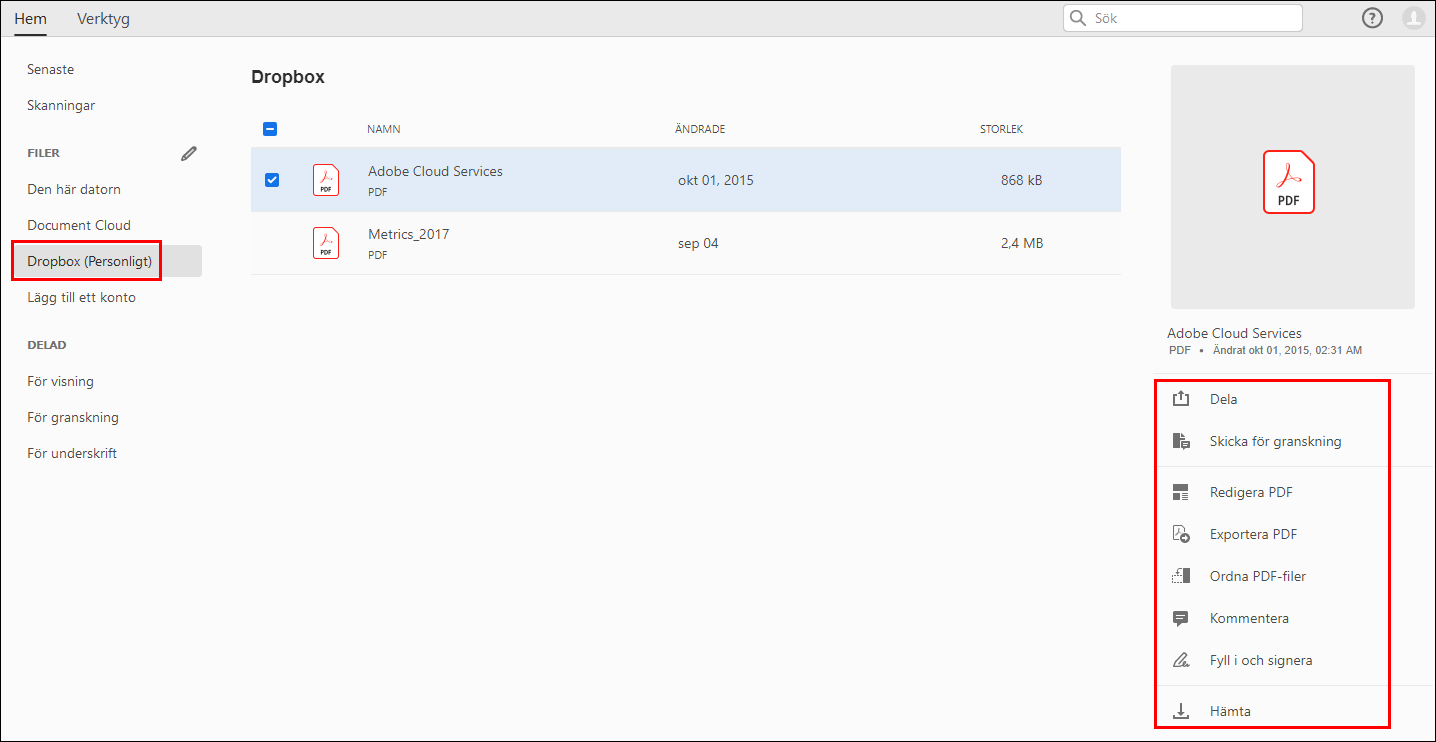
Task: Select Dropbox (Personligt) in the sidebar
Action: click(x=107, y=261)
